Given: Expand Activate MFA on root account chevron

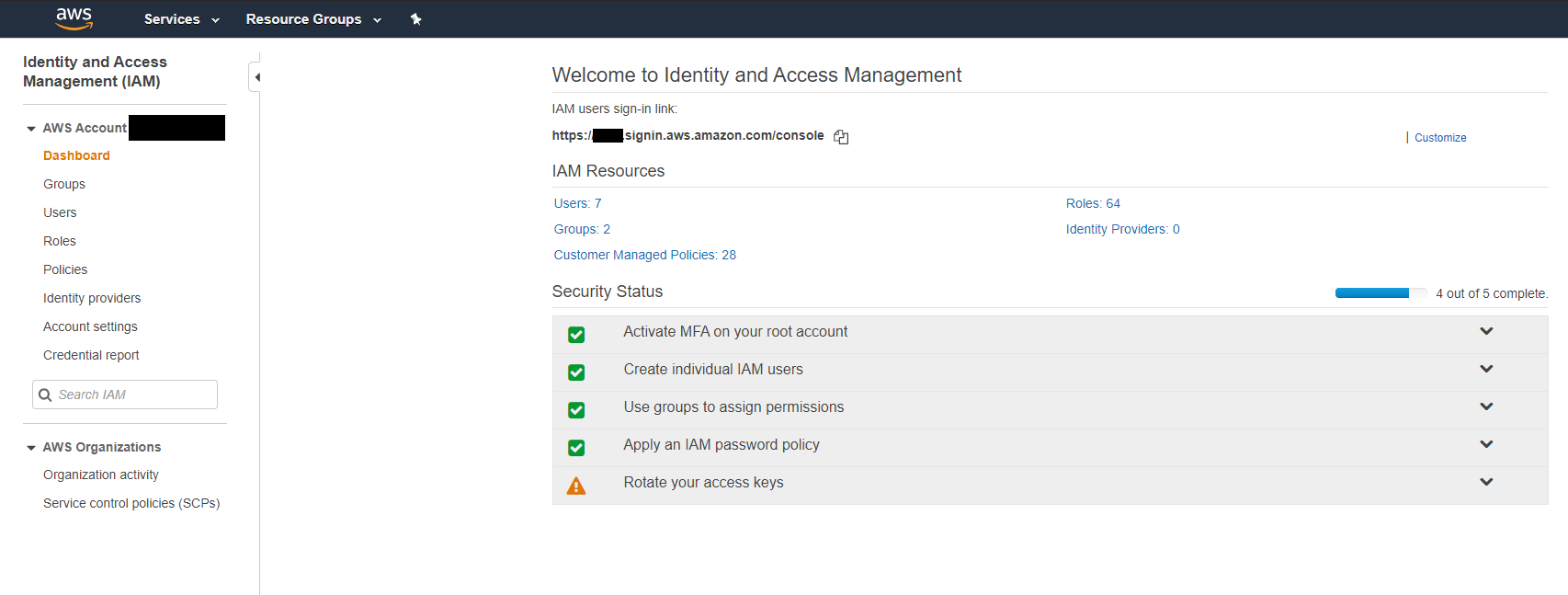Looking at the screenshot, I should 1486,331.
